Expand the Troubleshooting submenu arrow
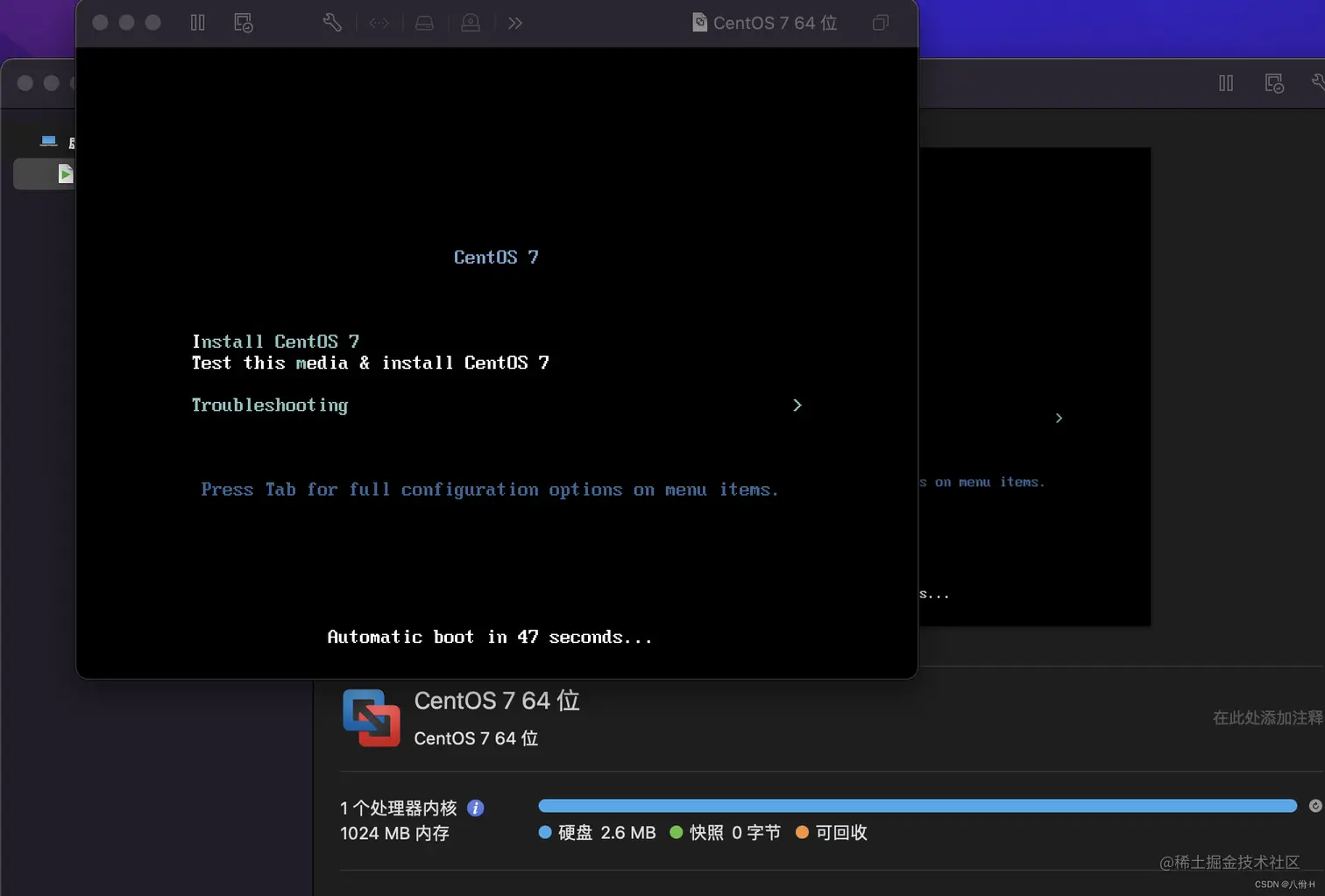1325x896 pixels. [x=797, y=405]
